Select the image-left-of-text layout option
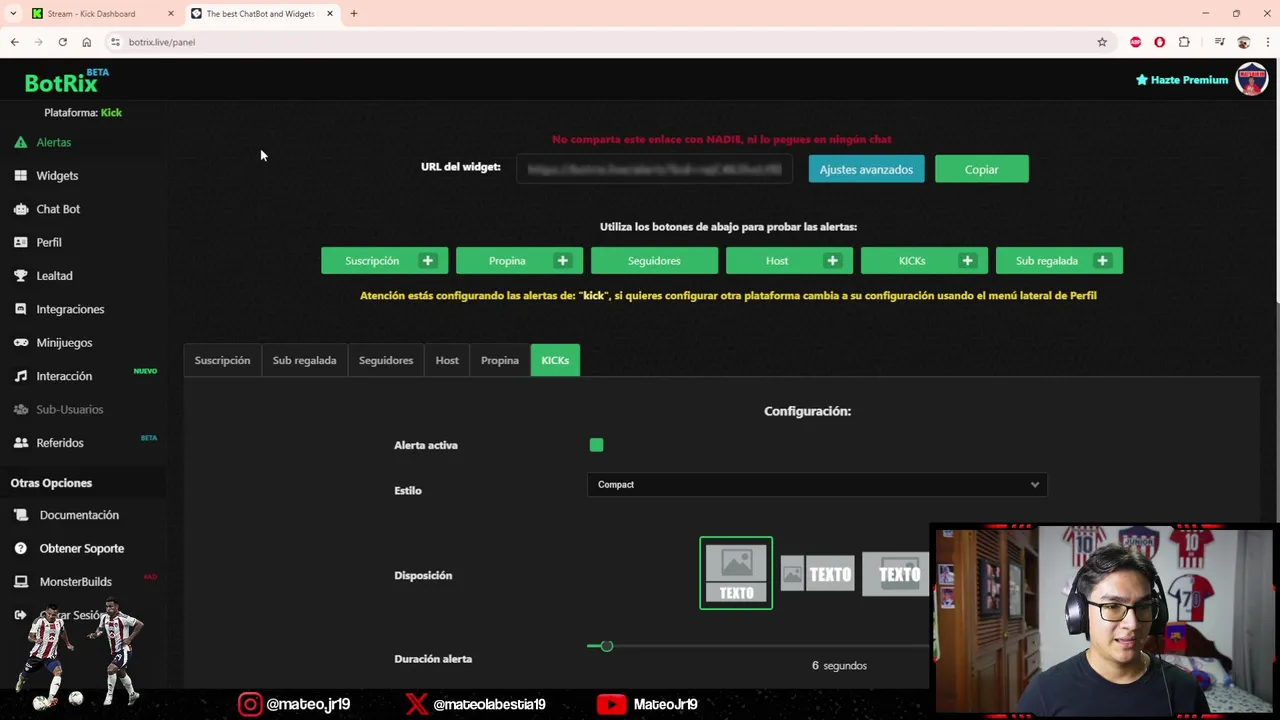This screenshot has height=720, width=1280. (817, 574)
